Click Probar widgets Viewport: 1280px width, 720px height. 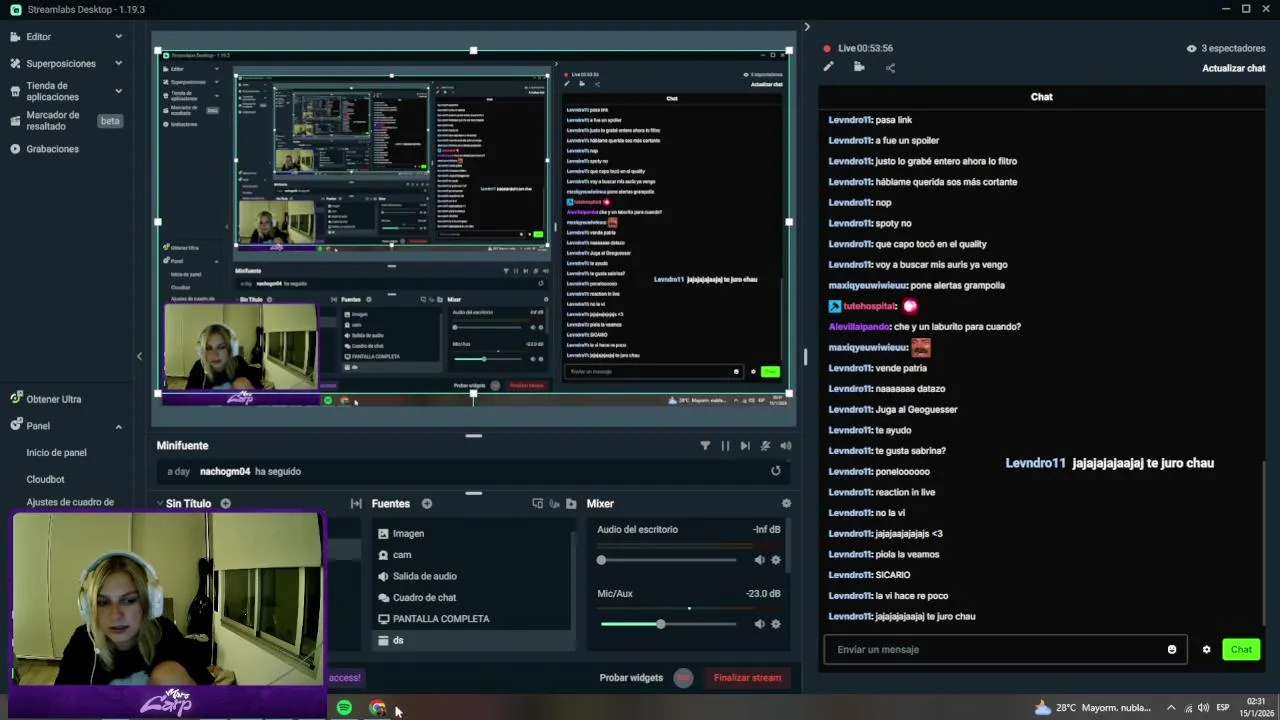[x=631, y=678]
